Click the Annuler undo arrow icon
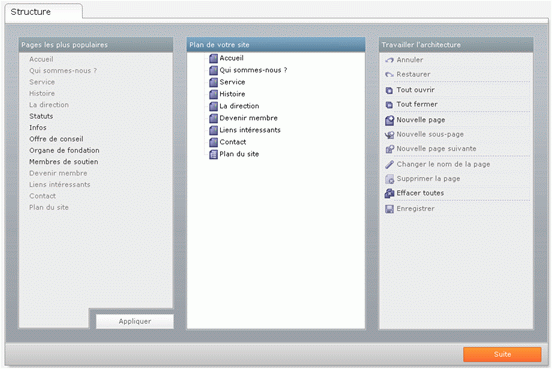This screenshot has height=369, width=552. [x=389, y=60]
